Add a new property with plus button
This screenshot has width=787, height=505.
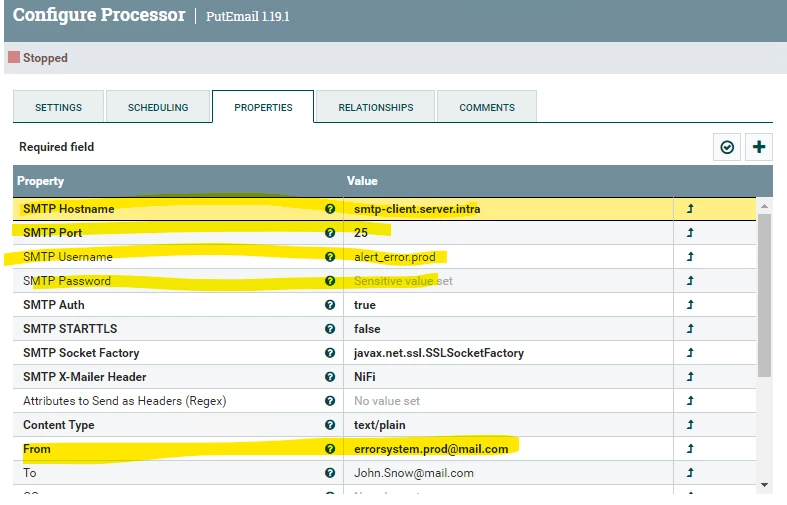tap(759, 147)
